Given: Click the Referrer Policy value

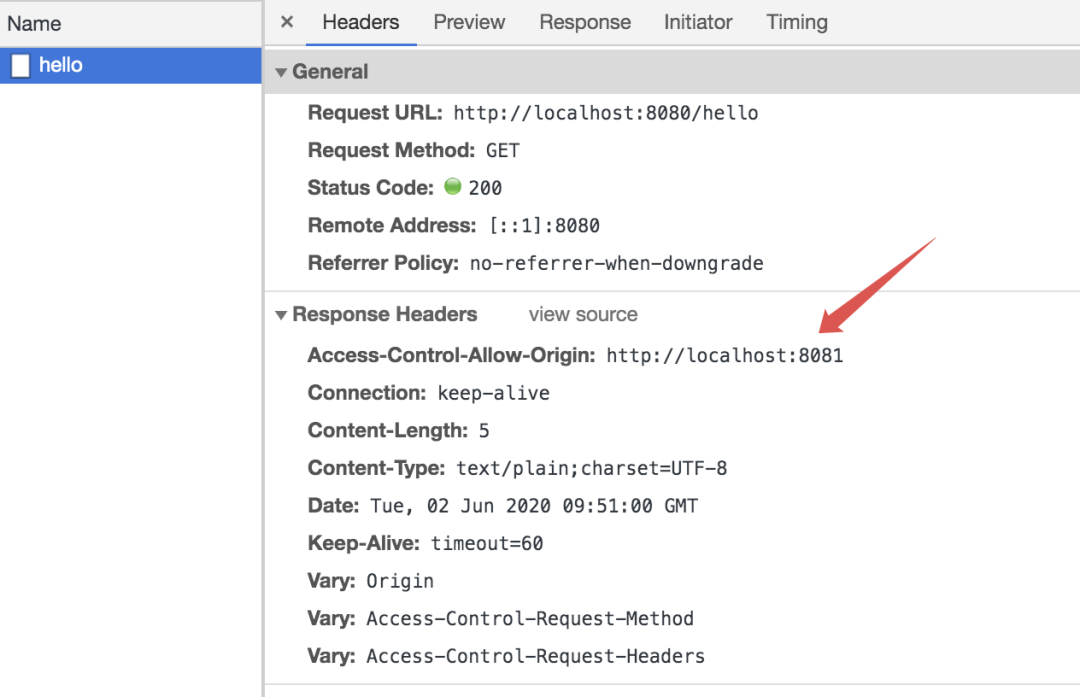Looking at the screenshot, I should point(616,263).
